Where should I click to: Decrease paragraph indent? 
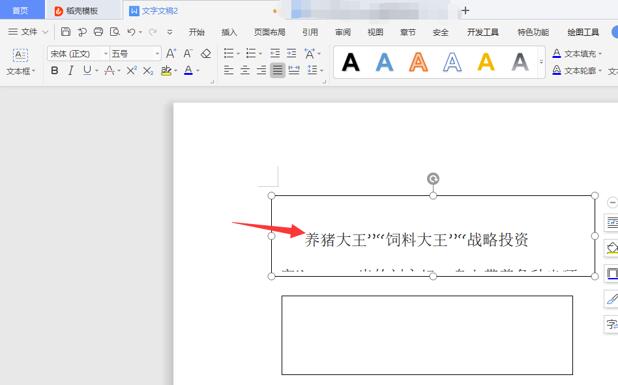click(275, 53)
